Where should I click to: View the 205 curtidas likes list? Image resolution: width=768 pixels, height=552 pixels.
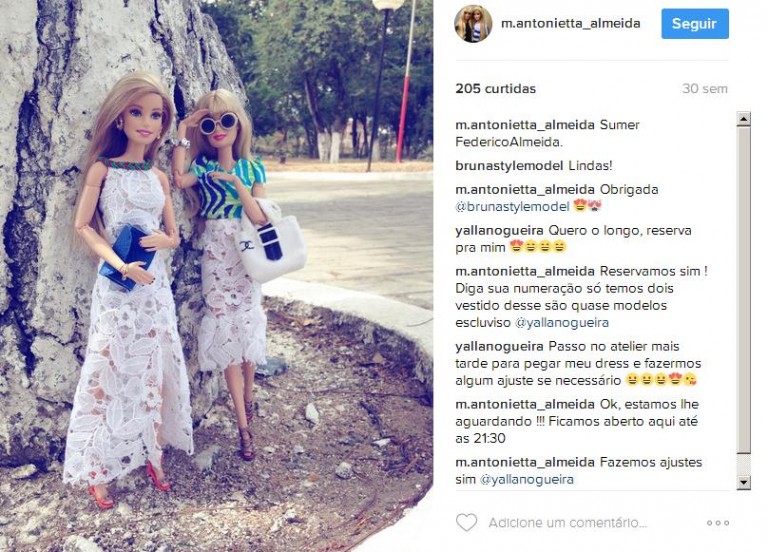(x=496, y=89)
